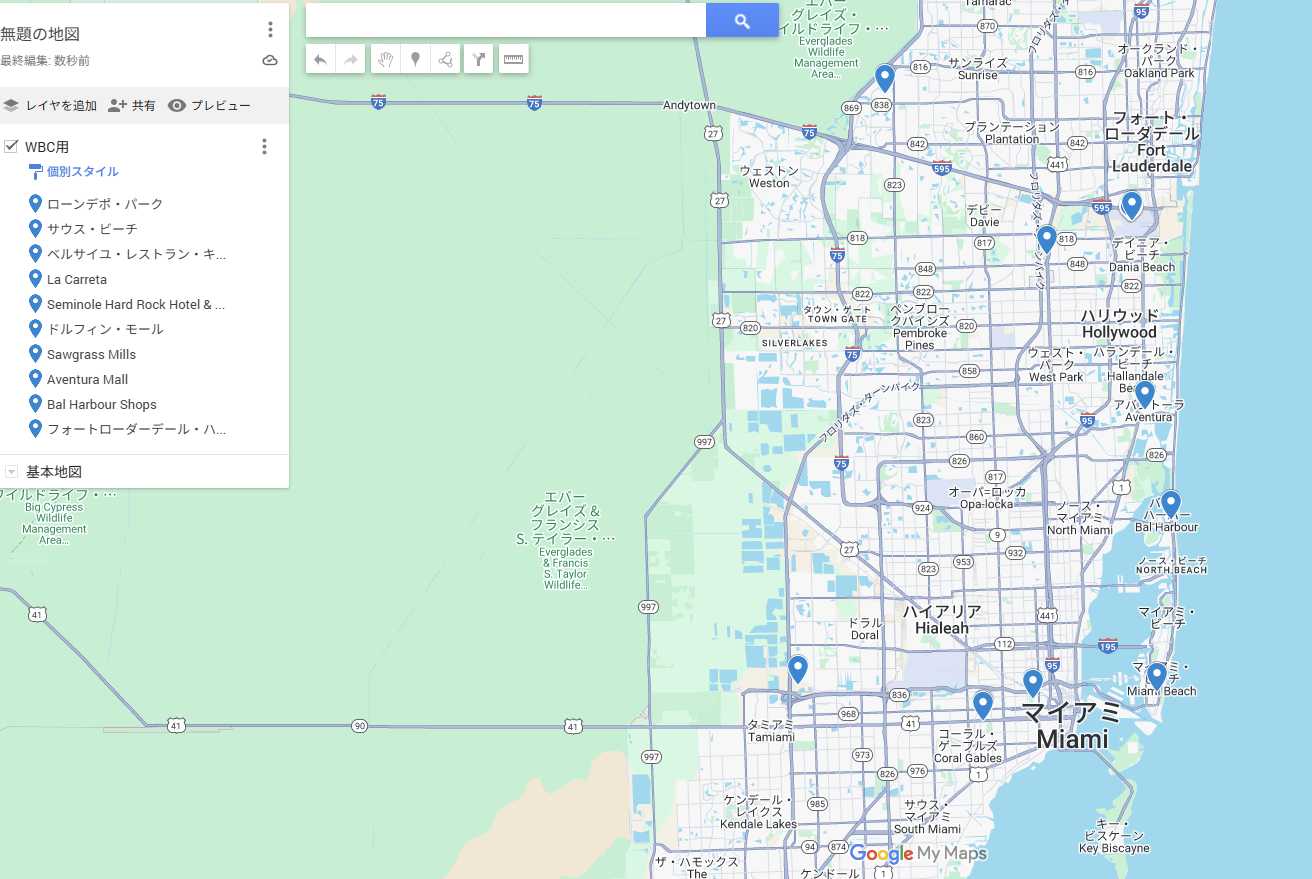Select the measure distance ruler tool
1312x879 pixels.
pos(513,60)
